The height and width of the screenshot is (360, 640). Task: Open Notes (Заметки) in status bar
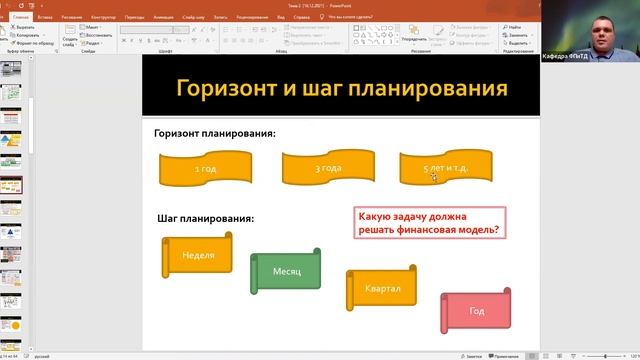tap(471, 356)
